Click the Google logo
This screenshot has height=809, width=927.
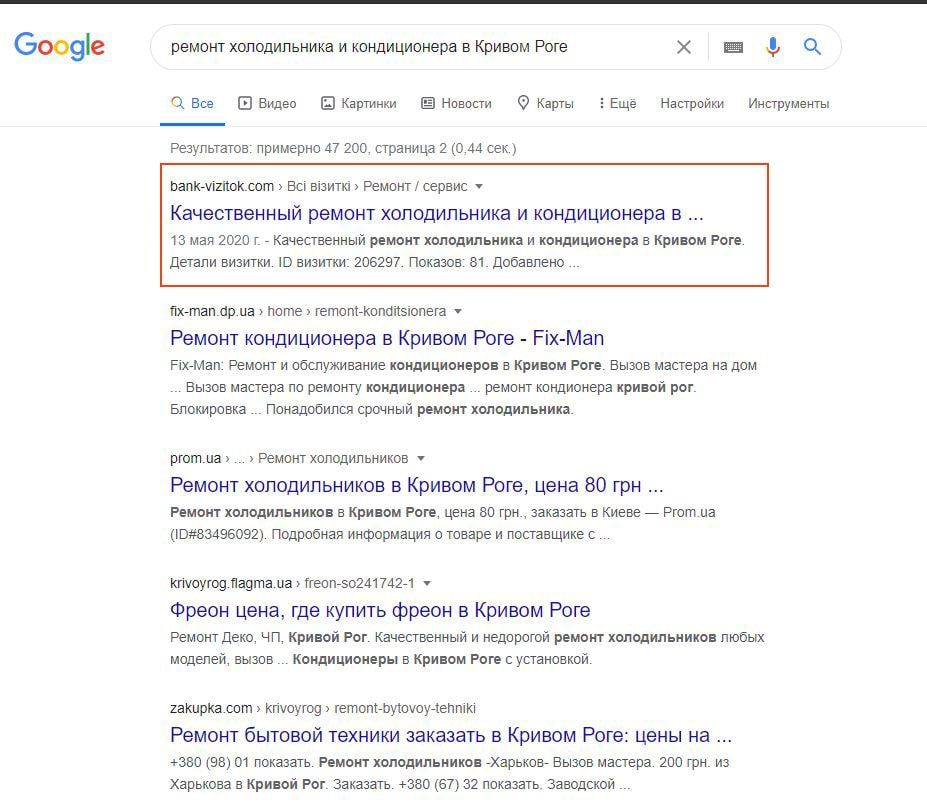[59, 45]
